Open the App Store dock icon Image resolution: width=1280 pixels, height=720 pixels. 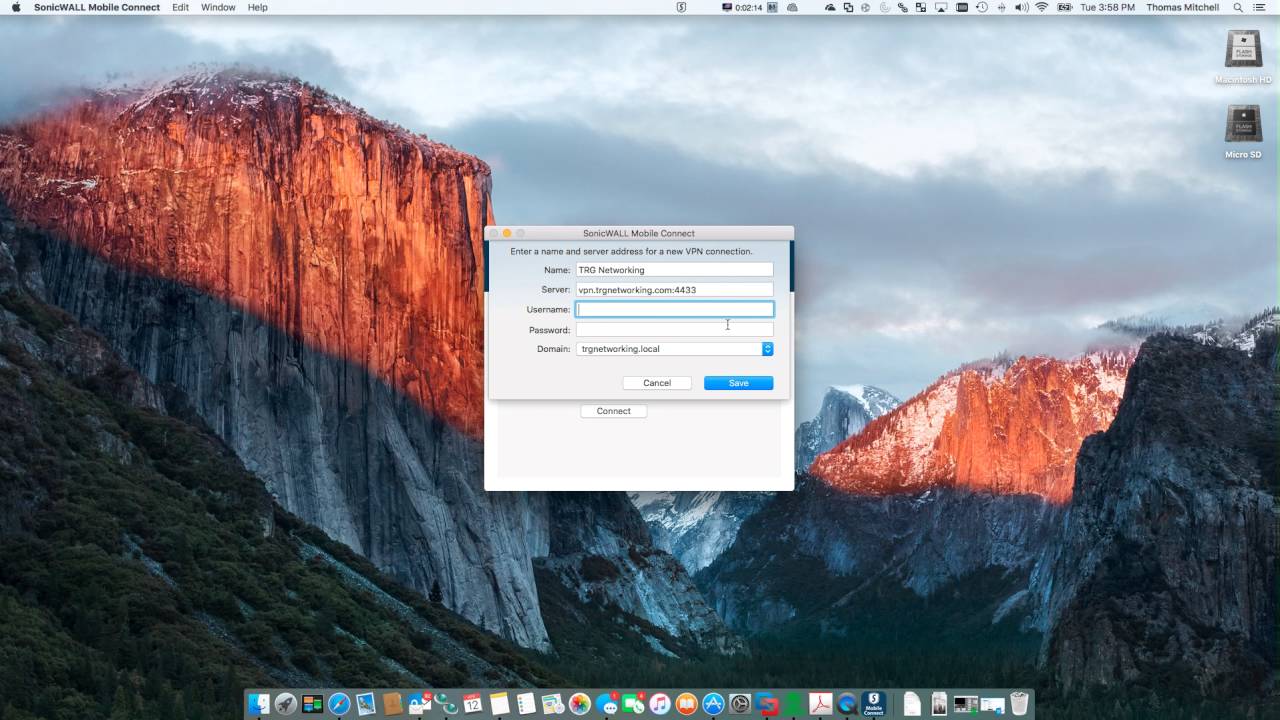click(x=713, y=703)
